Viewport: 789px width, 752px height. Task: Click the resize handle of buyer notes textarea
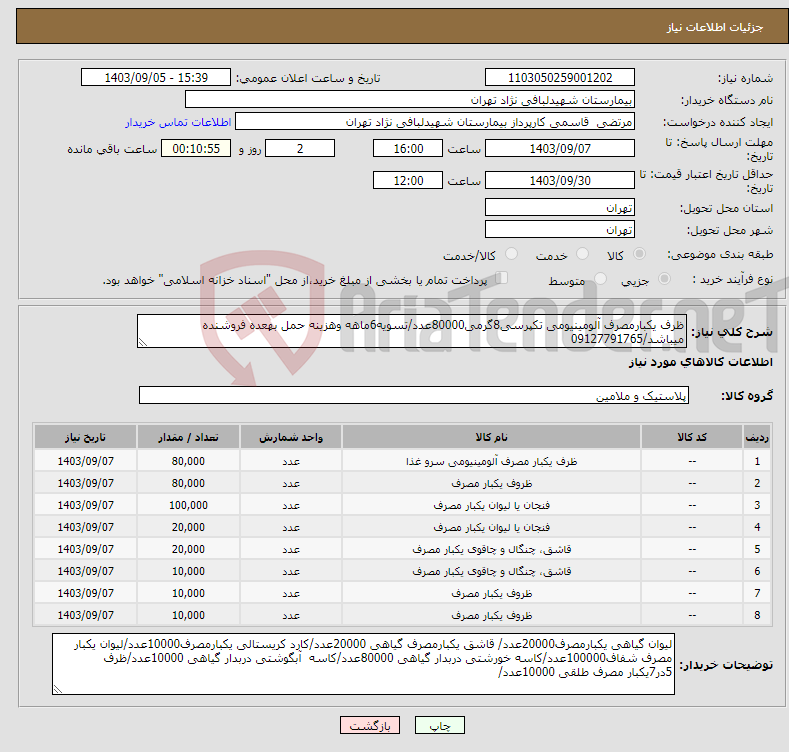click(58, 689)
